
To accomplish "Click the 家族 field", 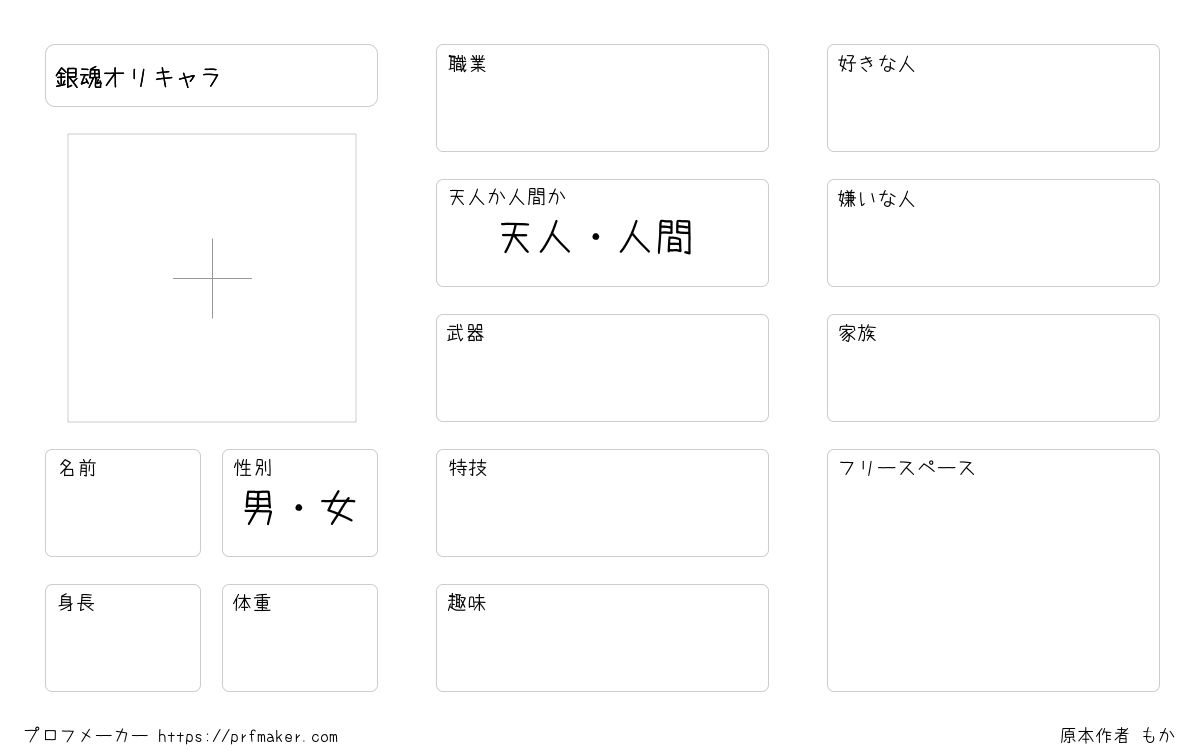I will pos(993,368).
